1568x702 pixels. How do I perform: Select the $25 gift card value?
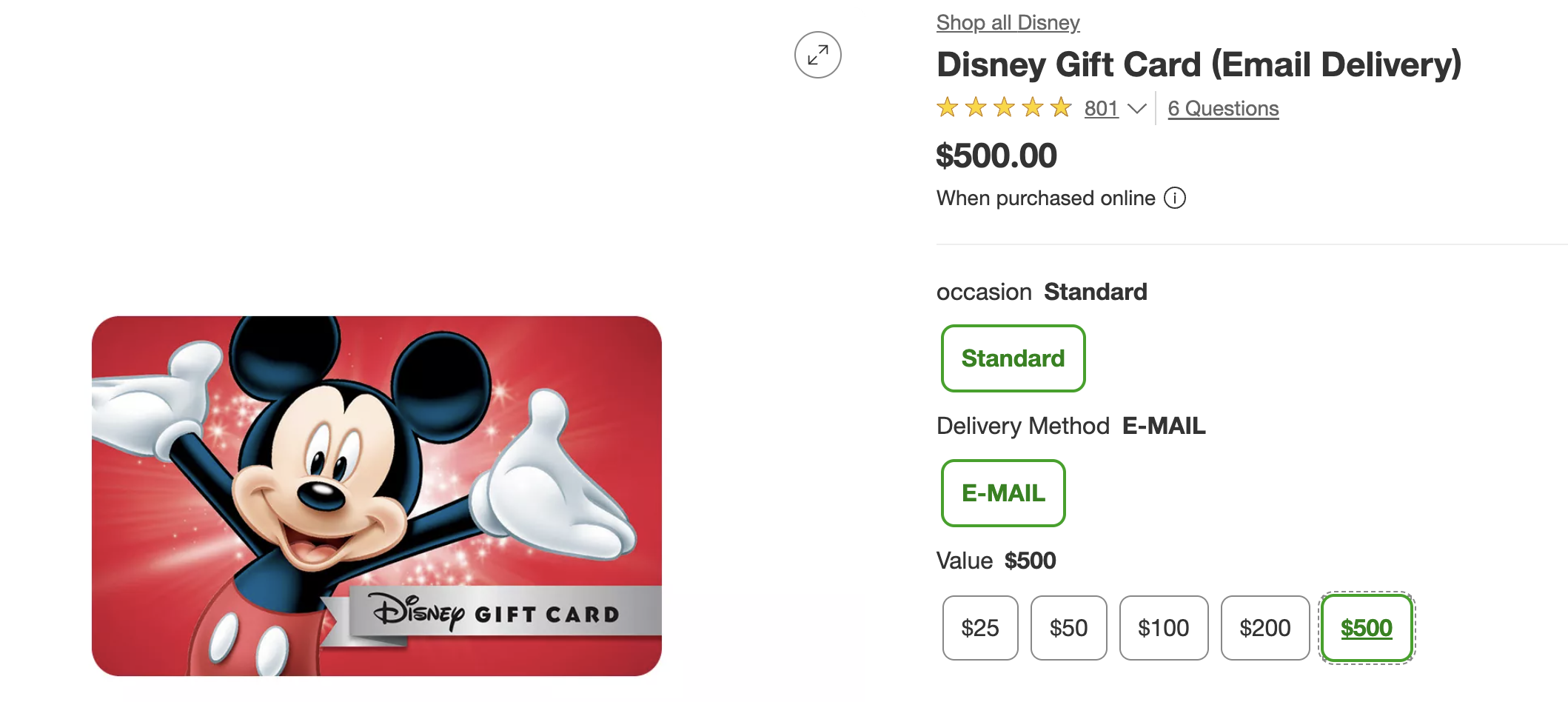click(x=979, y=628)
